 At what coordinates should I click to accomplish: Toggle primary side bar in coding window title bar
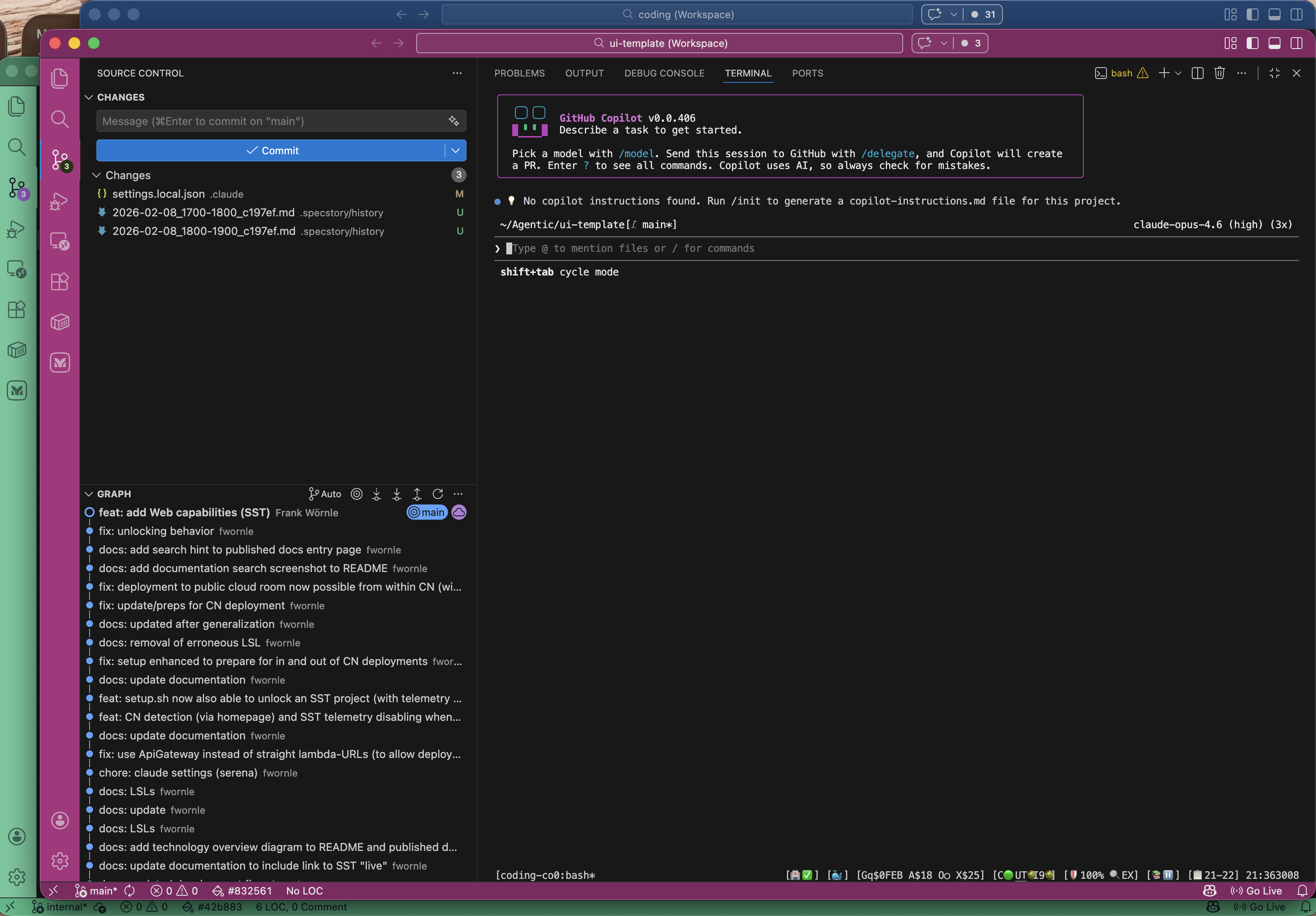(x=1252, y=14)
